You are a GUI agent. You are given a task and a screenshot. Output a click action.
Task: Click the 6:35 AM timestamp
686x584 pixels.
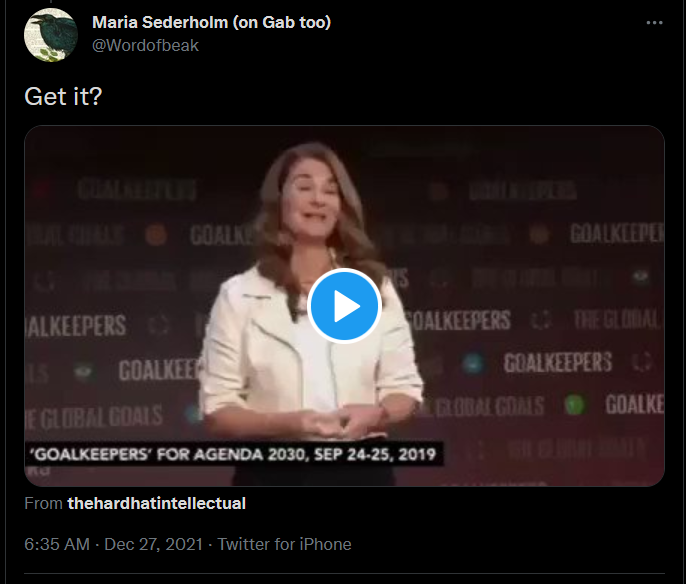click(58, 545)
